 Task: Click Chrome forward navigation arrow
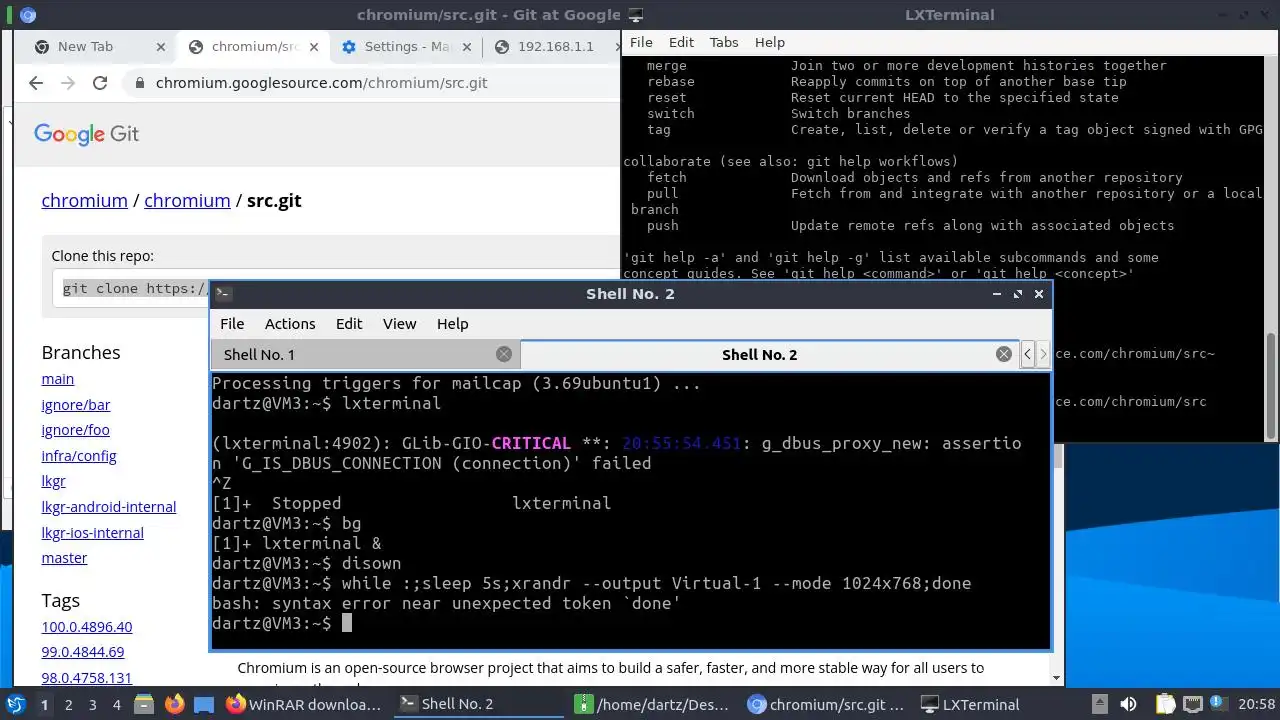click(x=68, y=83)
